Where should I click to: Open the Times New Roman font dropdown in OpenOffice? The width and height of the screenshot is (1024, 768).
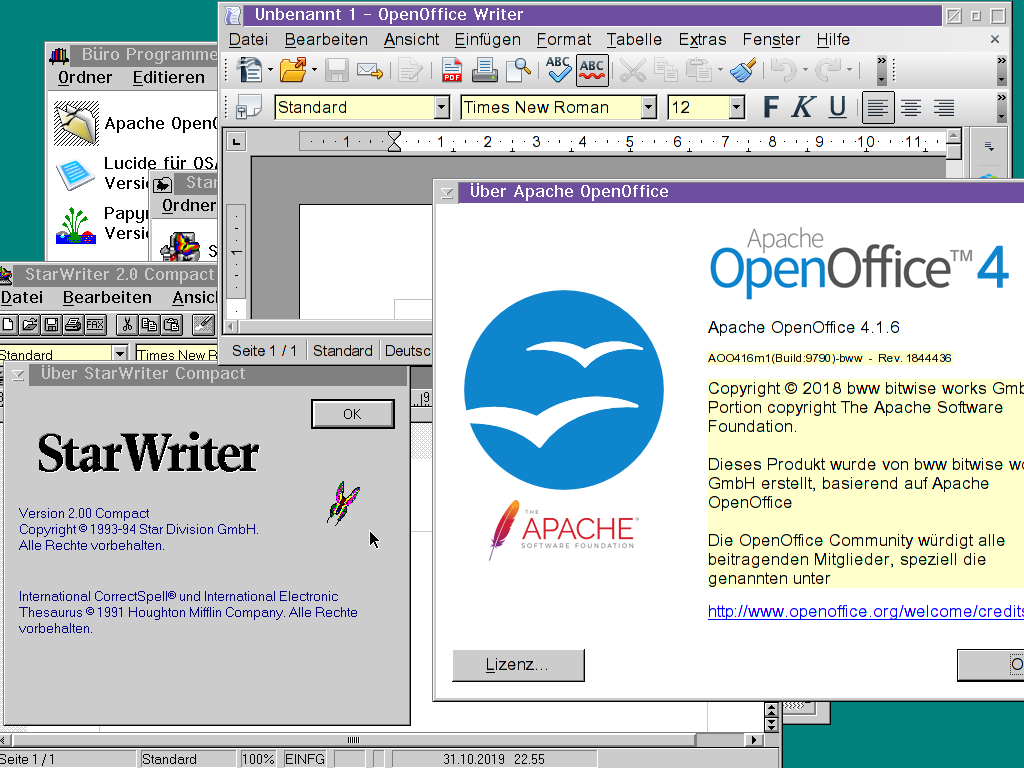pos(648,107)
